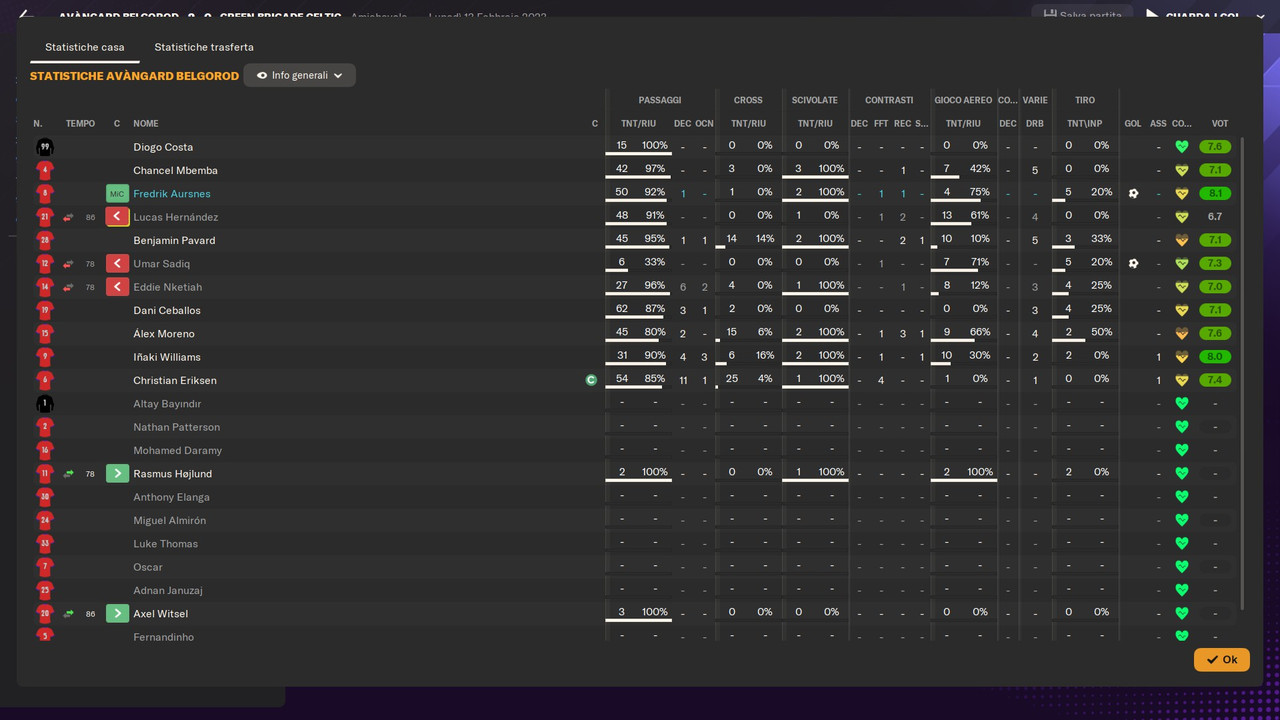Select player name Dani Ceballos
This screenshot has height=720, width=1280.
click(166, 311)
